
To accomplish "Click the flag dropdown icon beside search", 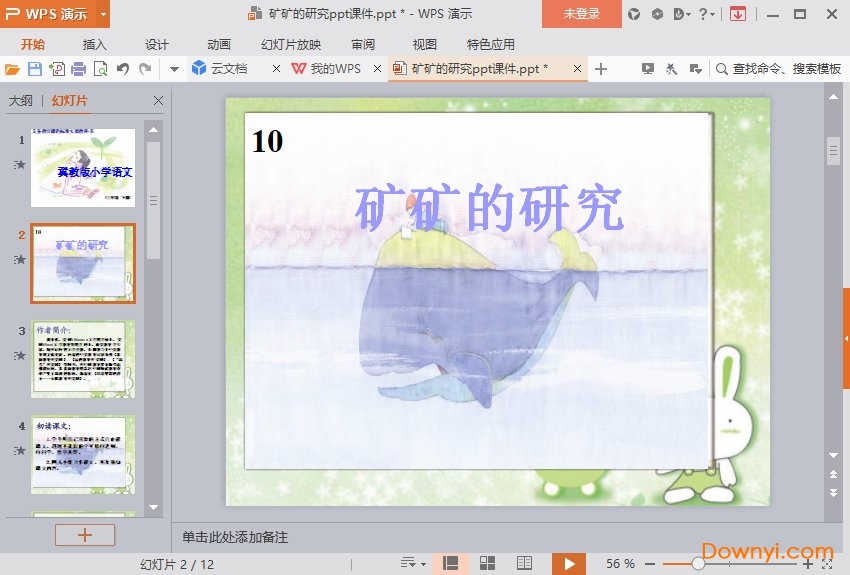I will coord(696,68).
